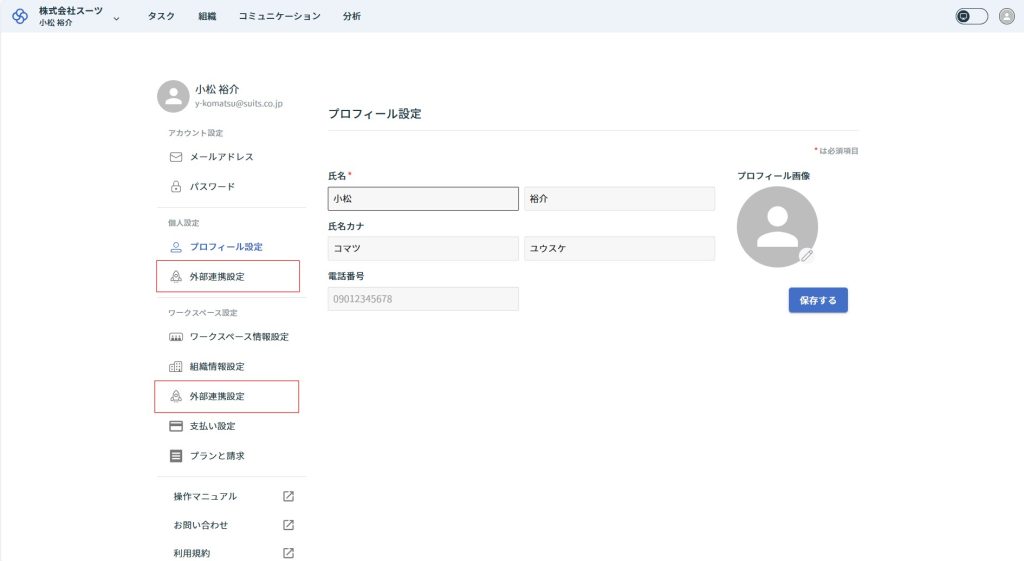
Task: Open お問い合わせ external link icon
Action: (x=288, y=525)
